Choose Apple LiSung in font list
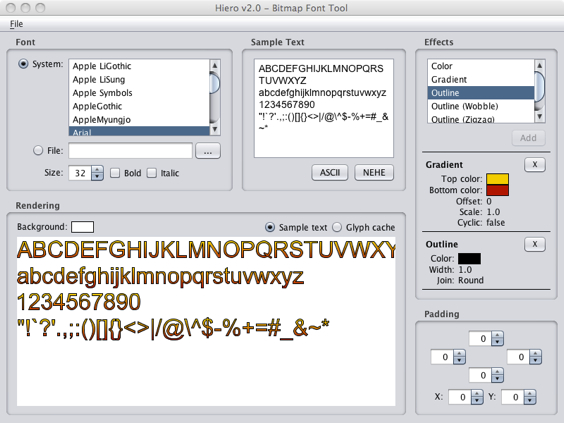Image resolution: width=564 pixels, height=423 pixels. pyautogui.click(x=138, y=79)
